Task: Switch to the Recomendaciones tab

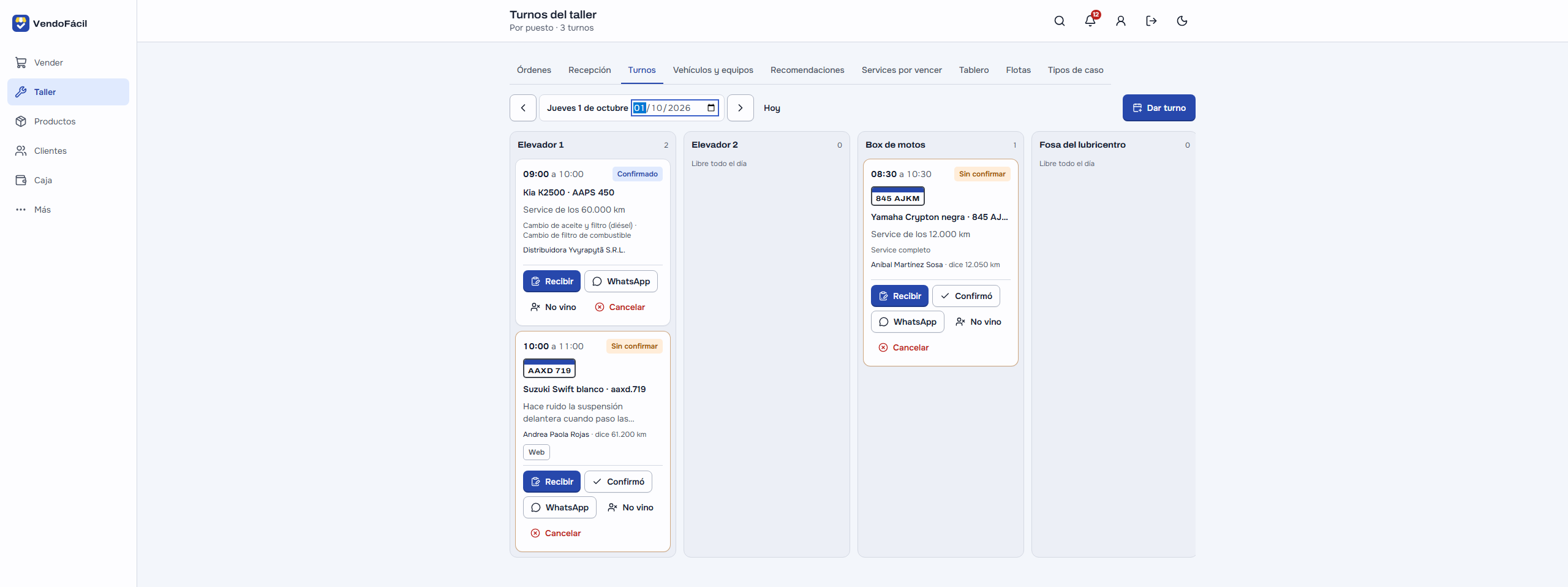Action: [x=807, y=70]
